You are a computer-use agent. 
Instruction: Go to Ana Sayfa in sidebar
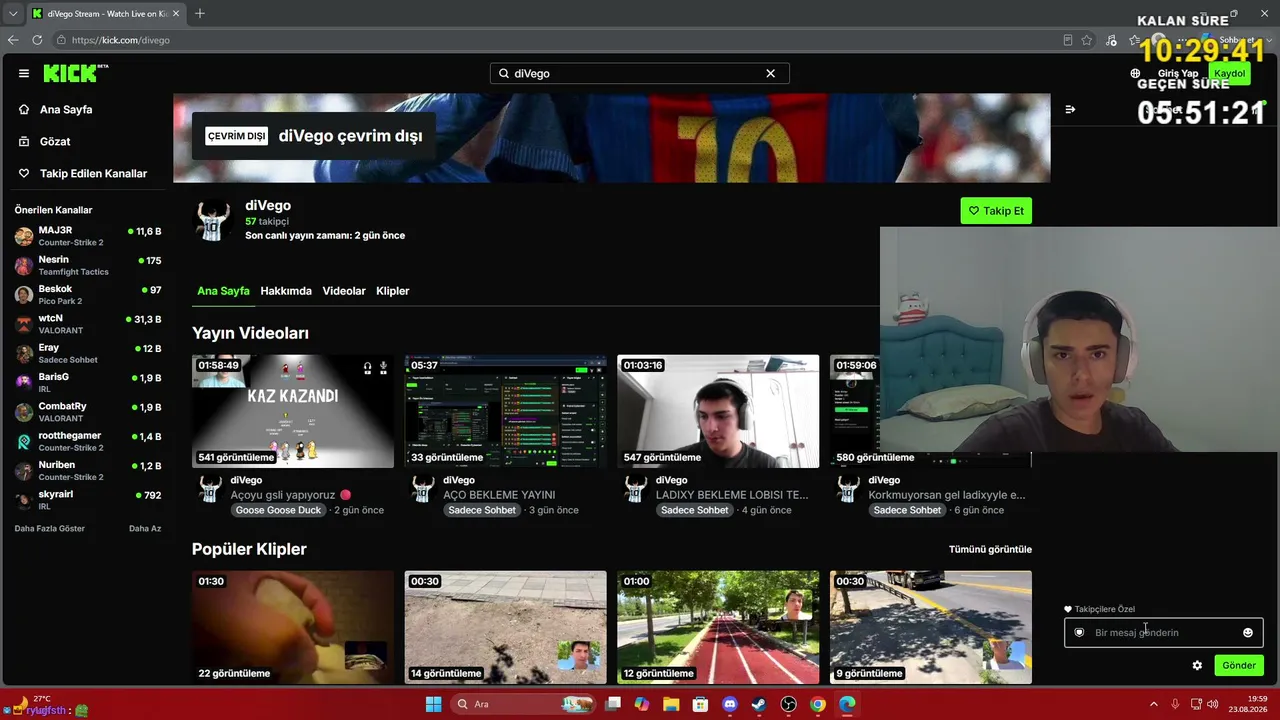pos(66,109)
